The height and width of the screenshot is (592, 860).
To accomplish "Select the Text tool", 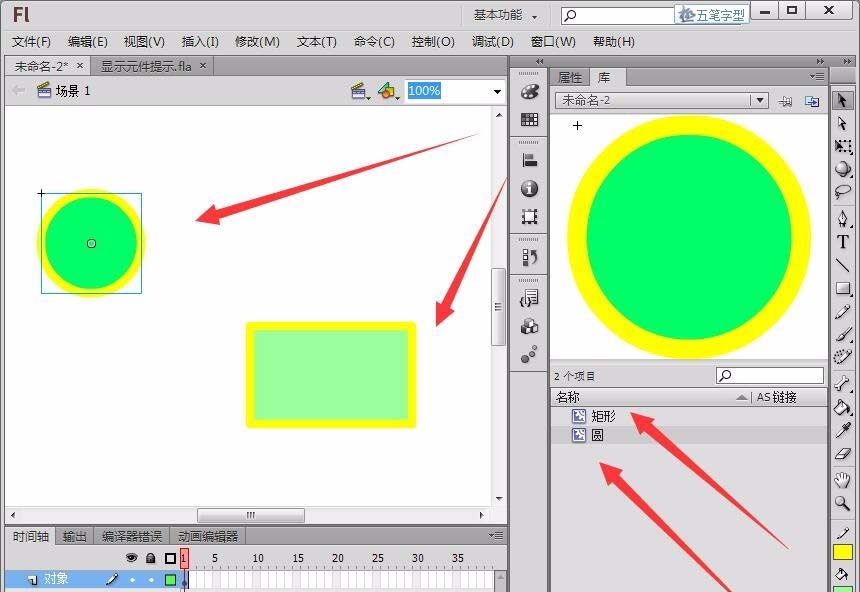I will 843,242.
